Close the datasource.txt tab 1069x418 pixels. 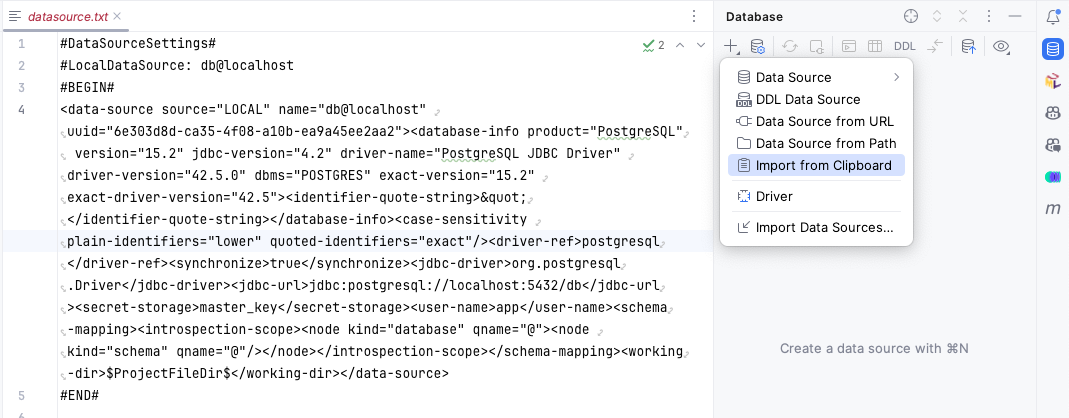point(117,16)
